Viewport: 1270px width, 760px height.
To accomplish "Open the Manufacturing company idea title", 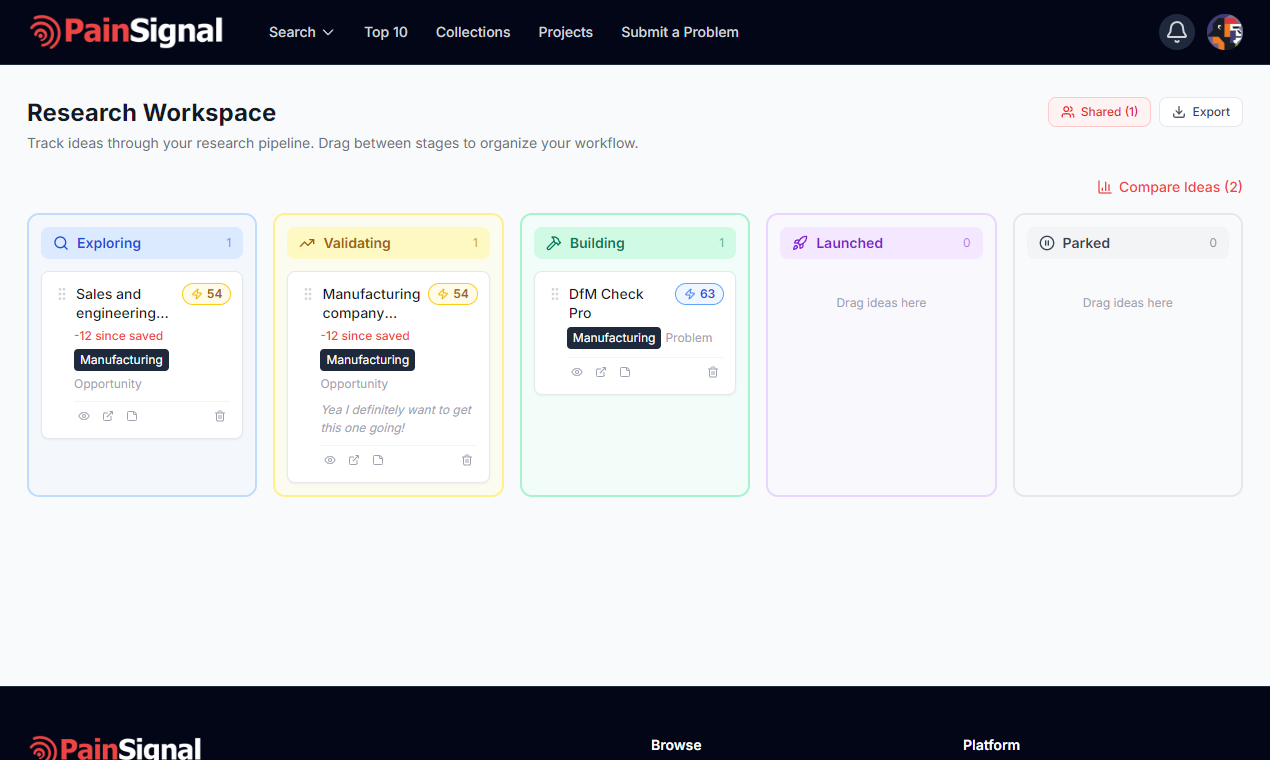I will coord(371,303).
